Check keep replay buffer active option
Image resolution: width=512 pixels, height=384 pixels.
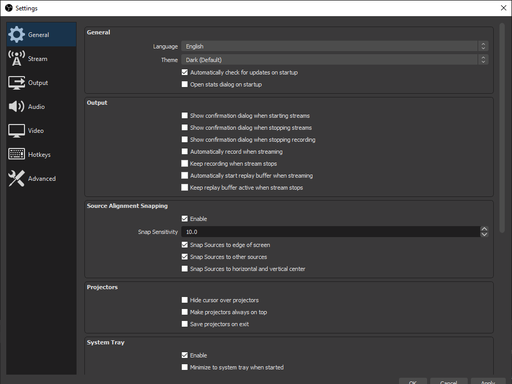pos(185,187)
